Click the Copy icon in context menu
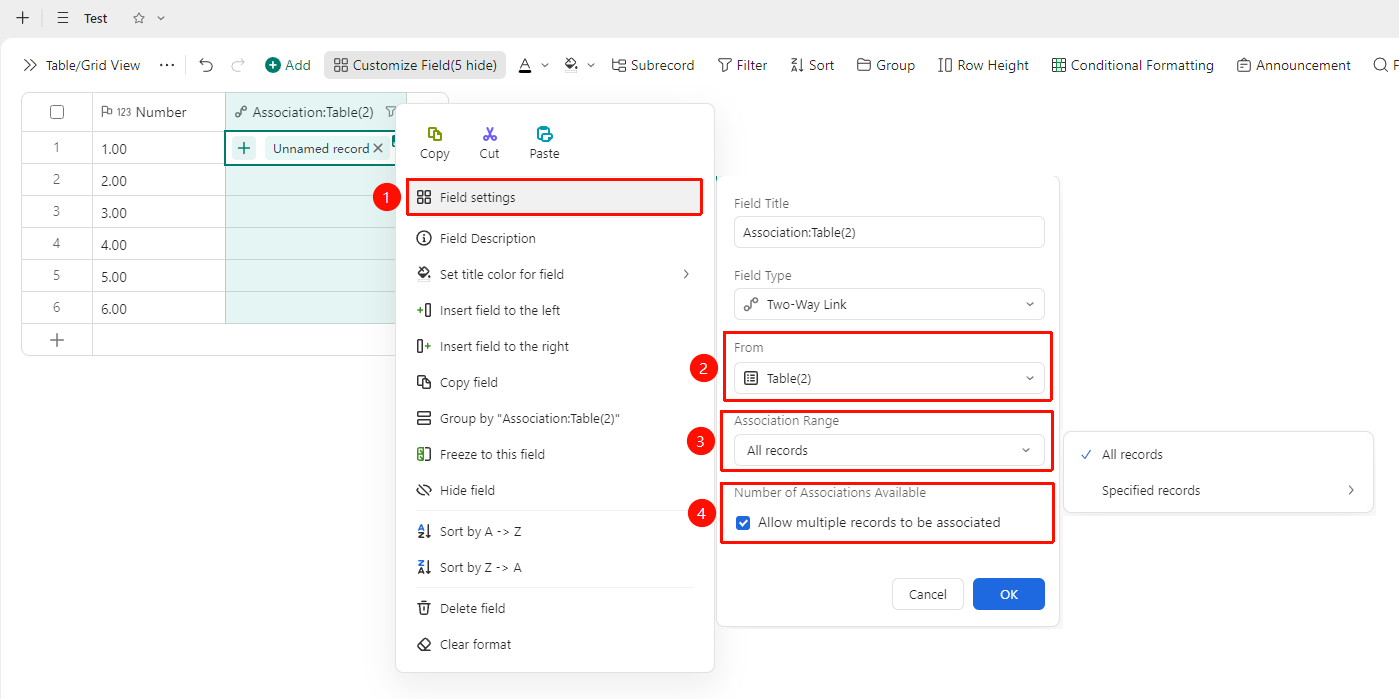This screenshot has width=1399, height=699. [x=435, y=134]
